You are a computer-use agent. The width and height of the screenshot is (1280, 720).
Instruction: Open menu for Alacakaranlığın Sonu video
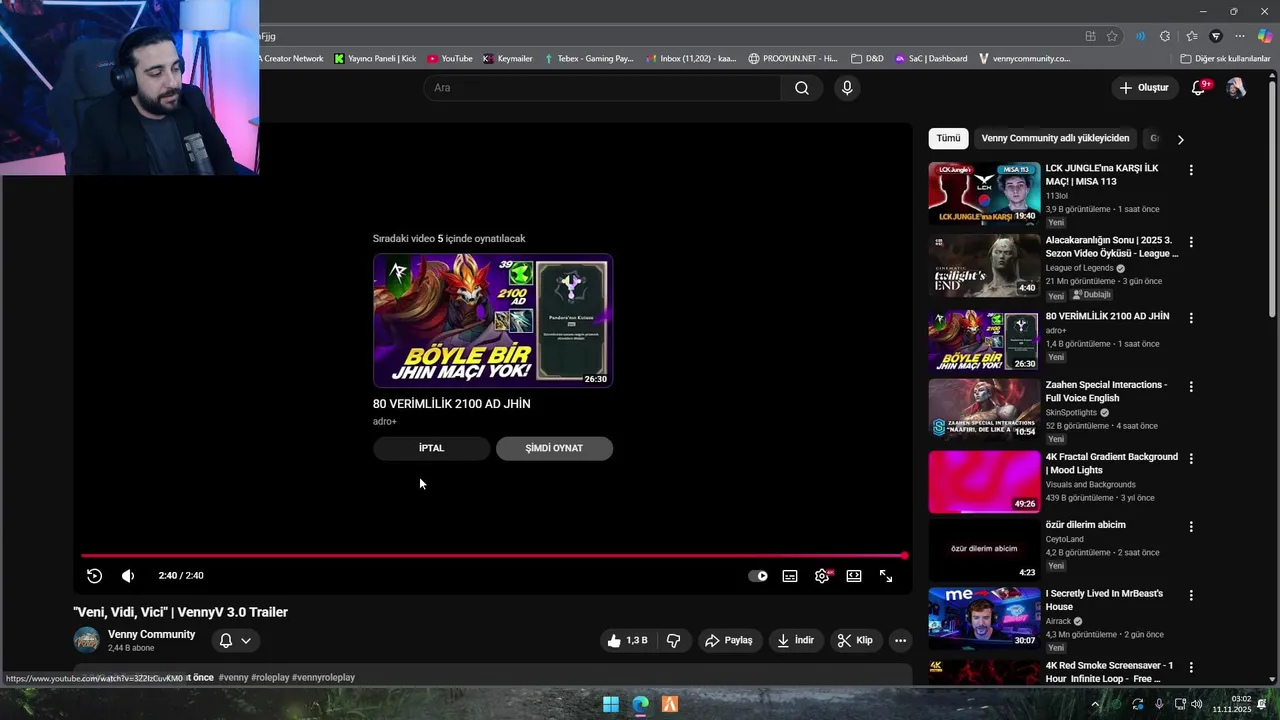coord(1190,242)
